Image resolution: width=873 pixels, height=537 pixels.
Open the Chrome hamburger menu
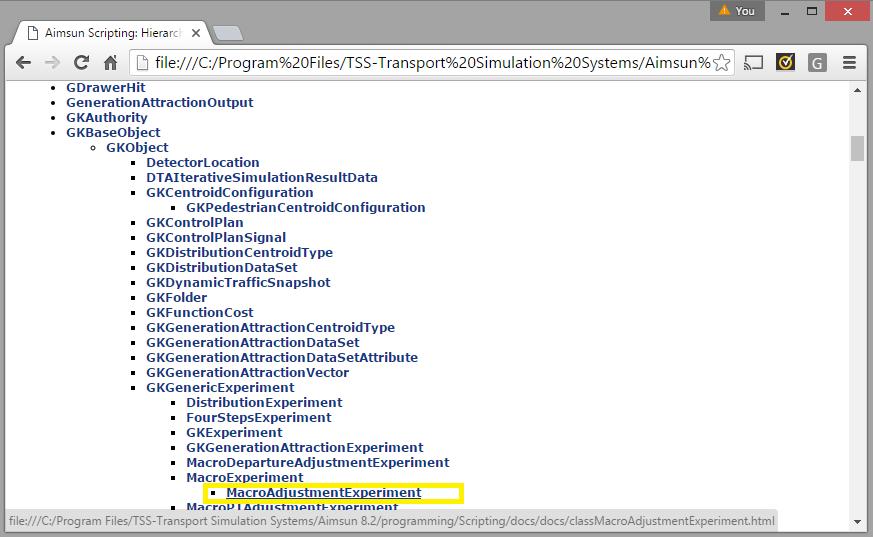[849, 63]
